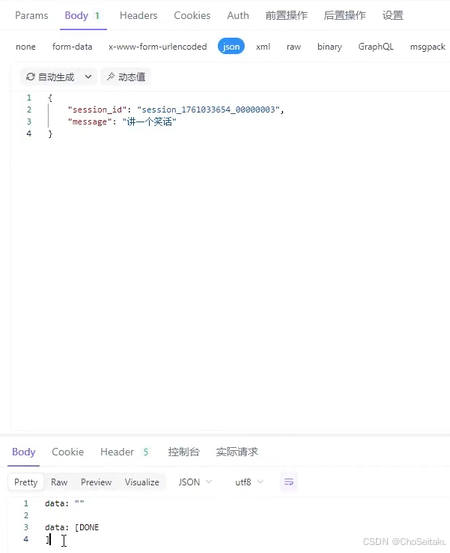
Task: Select the raw body type
Action: point(293,47)
